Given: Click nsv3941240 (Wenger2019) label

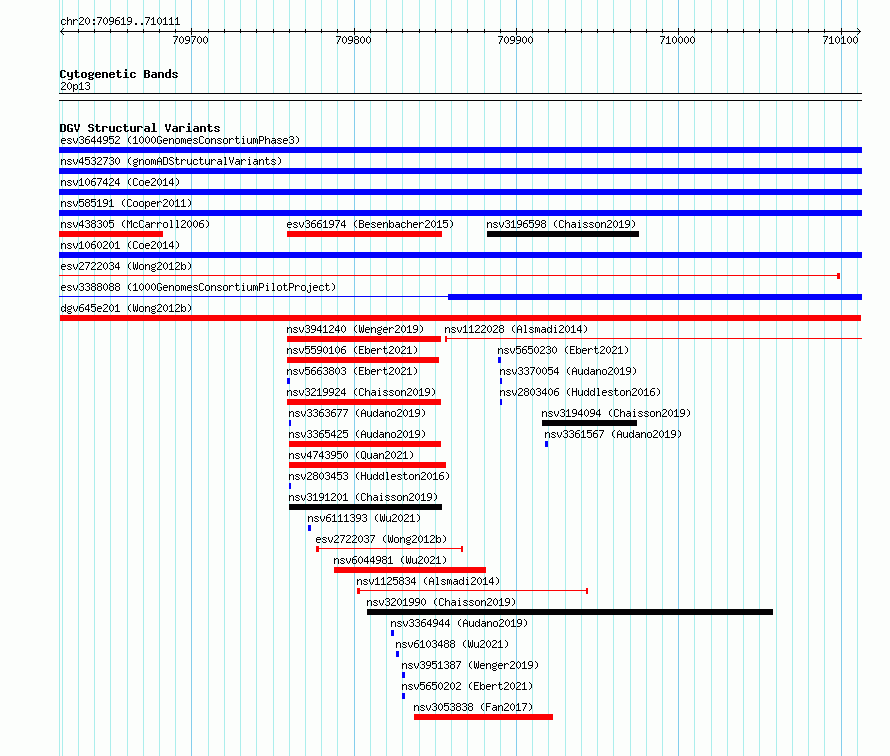Looking at the screenshot, I should pyautogui.click(x=355, y=329).
